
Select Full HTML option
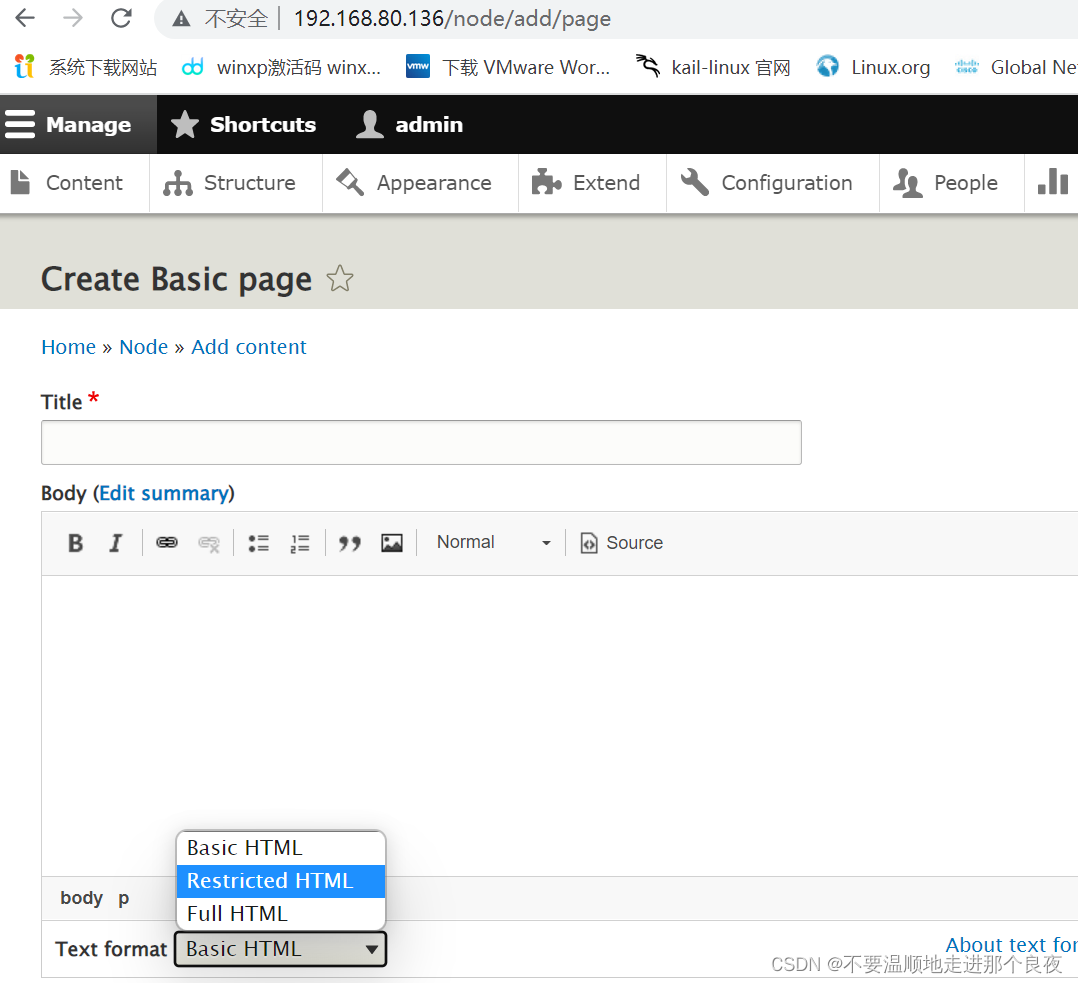click(x=280, y=914)
